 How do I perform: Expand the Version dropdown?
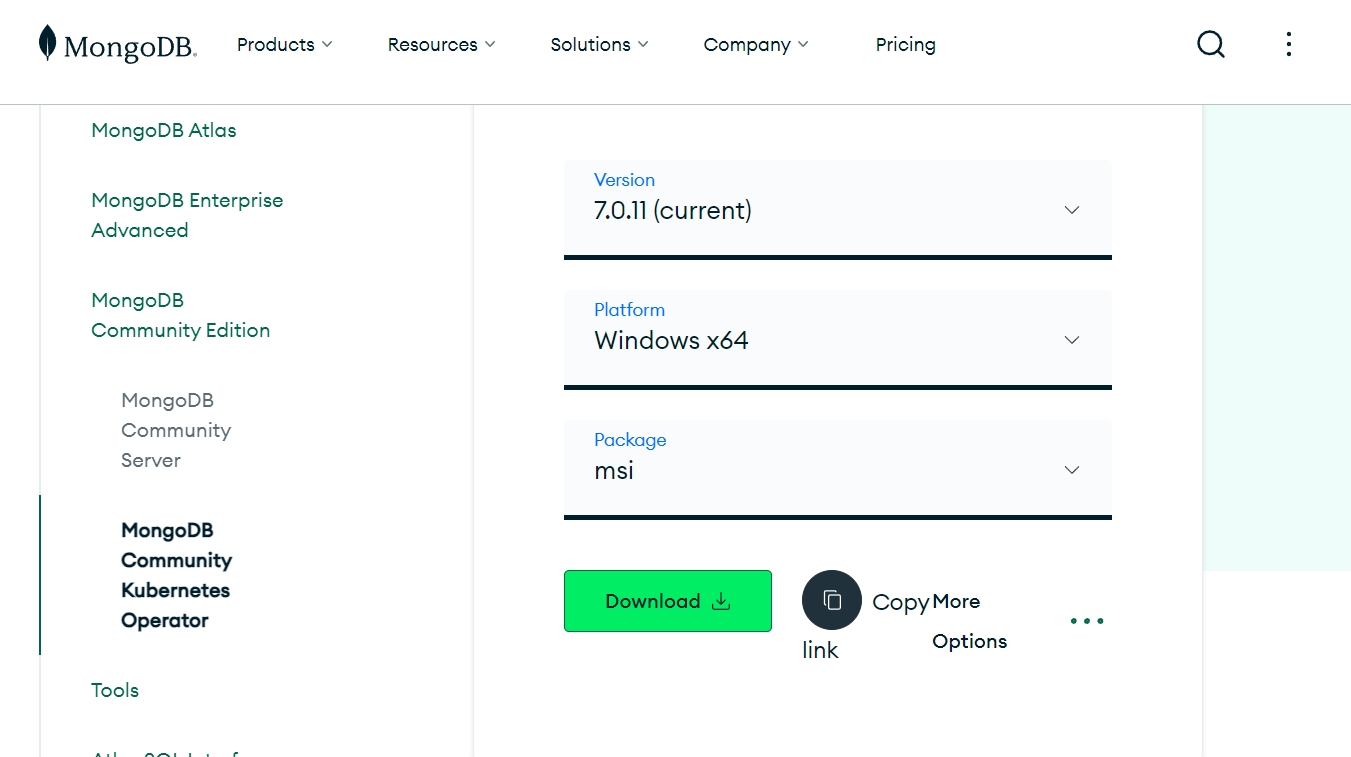[837, 210]
